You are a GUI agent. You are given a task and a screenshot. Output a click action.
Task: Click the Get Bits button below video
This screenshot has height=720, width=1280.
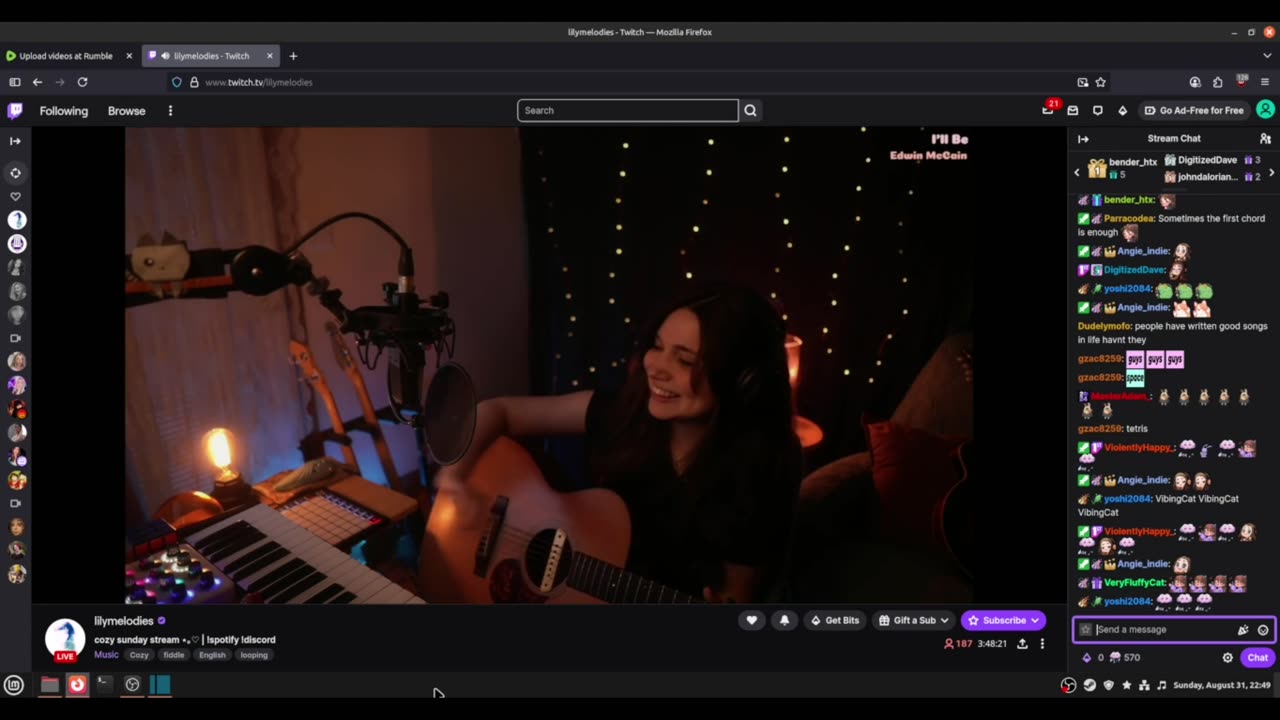(835, 620)
